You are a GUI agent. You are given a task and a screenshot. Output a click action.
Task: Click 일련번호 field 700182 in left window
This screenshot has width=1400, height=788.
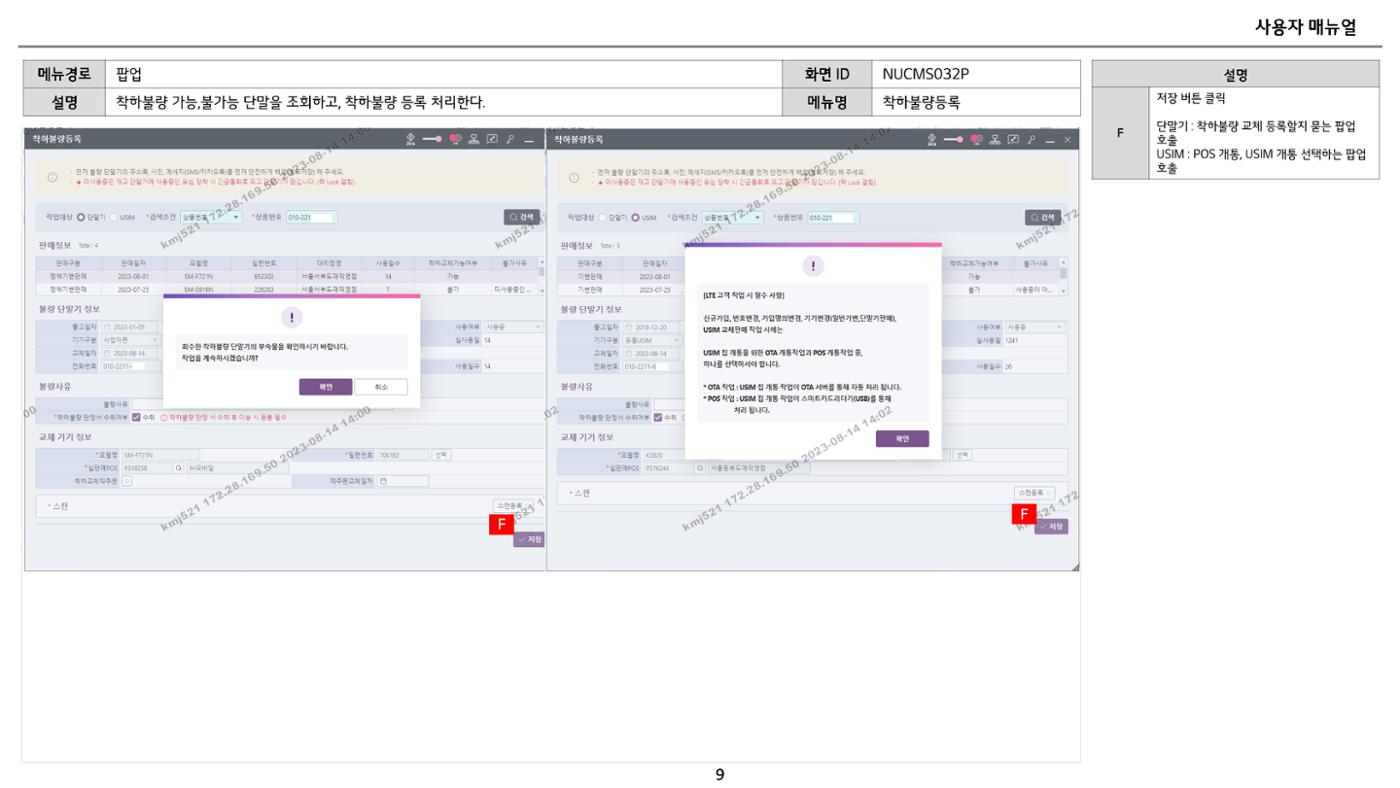401,454
